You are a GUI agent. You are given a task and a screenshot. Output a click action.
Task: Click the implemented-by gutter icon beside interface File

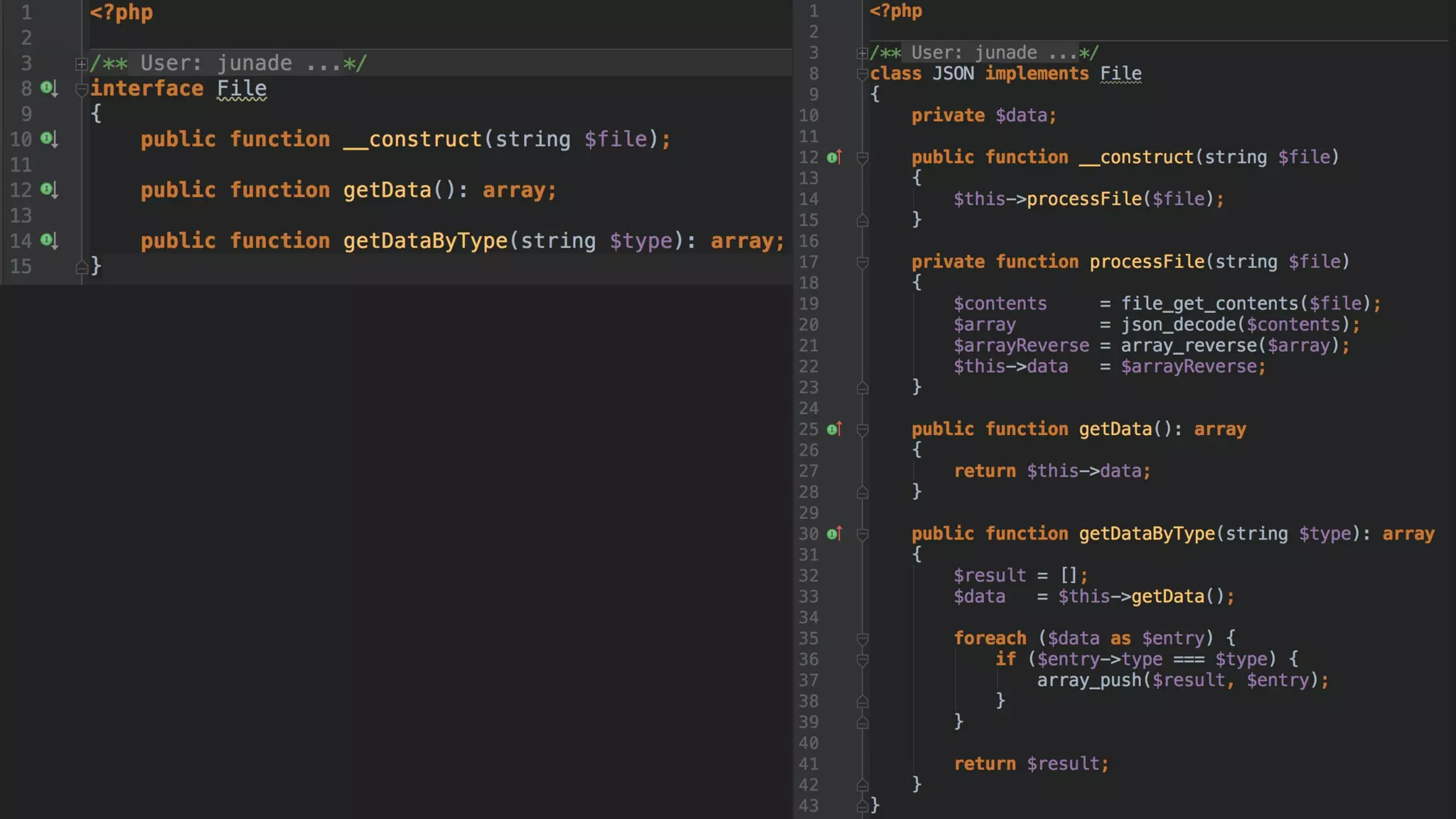(49, 88)
